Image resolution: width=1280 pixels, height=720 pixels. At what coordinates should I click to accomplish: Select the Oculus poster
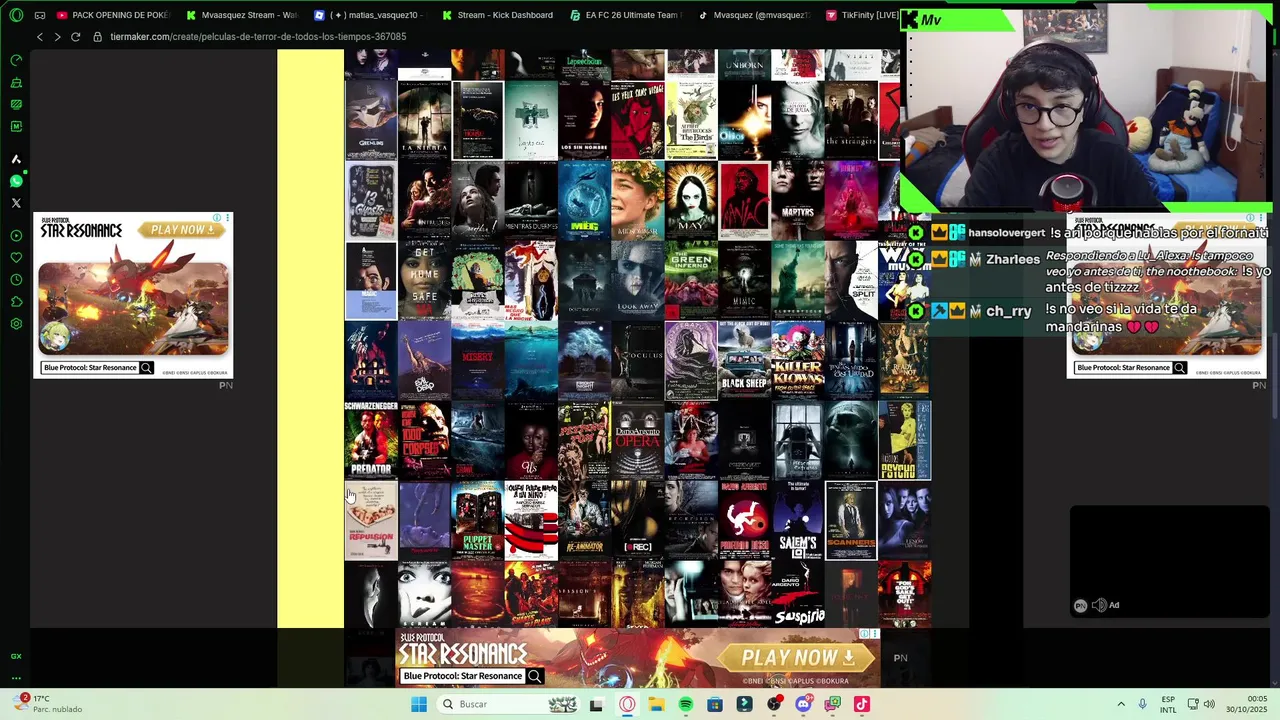637,361
